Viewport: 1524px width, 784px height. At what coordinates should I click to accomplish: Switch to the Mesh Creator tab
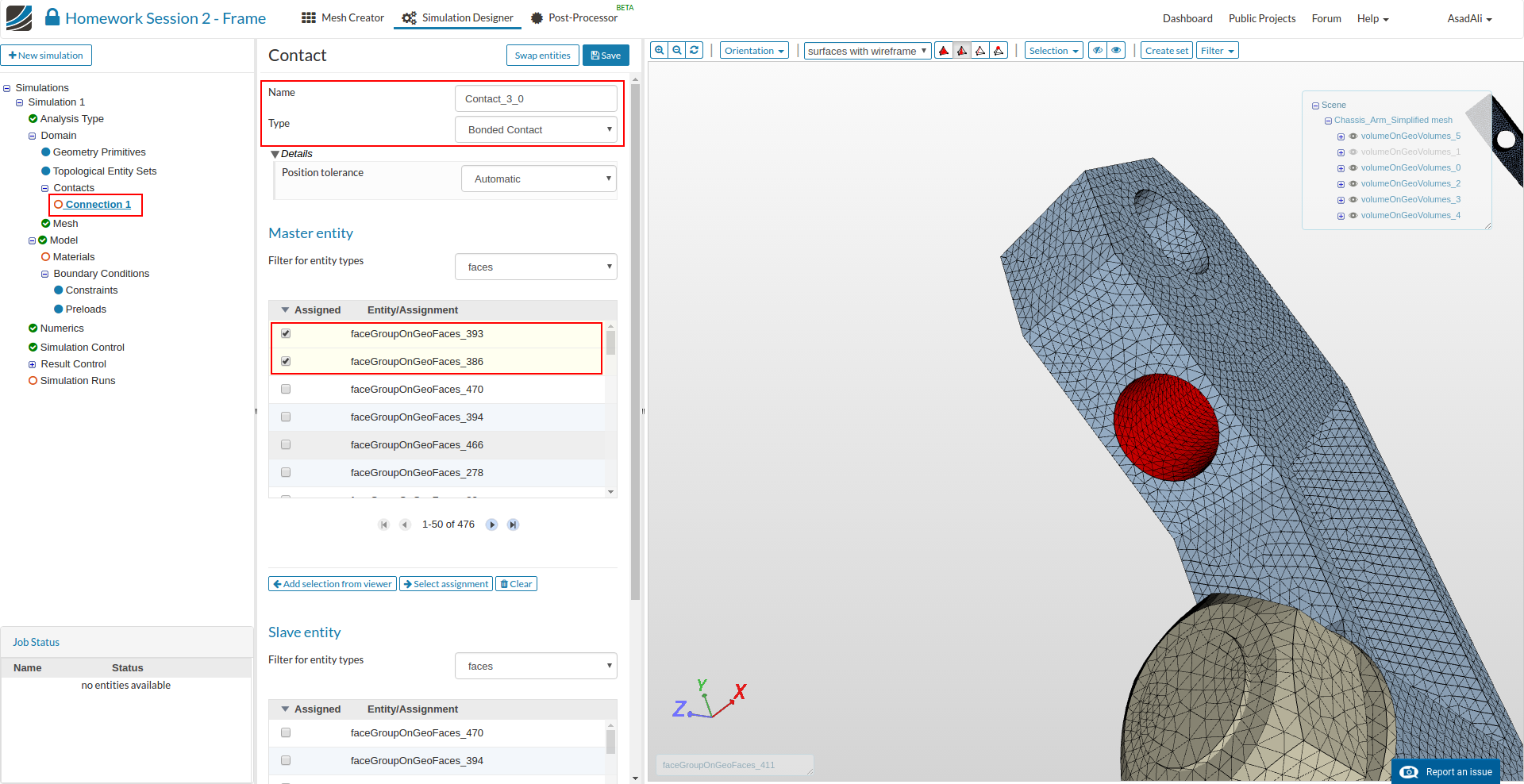point(343,18)
